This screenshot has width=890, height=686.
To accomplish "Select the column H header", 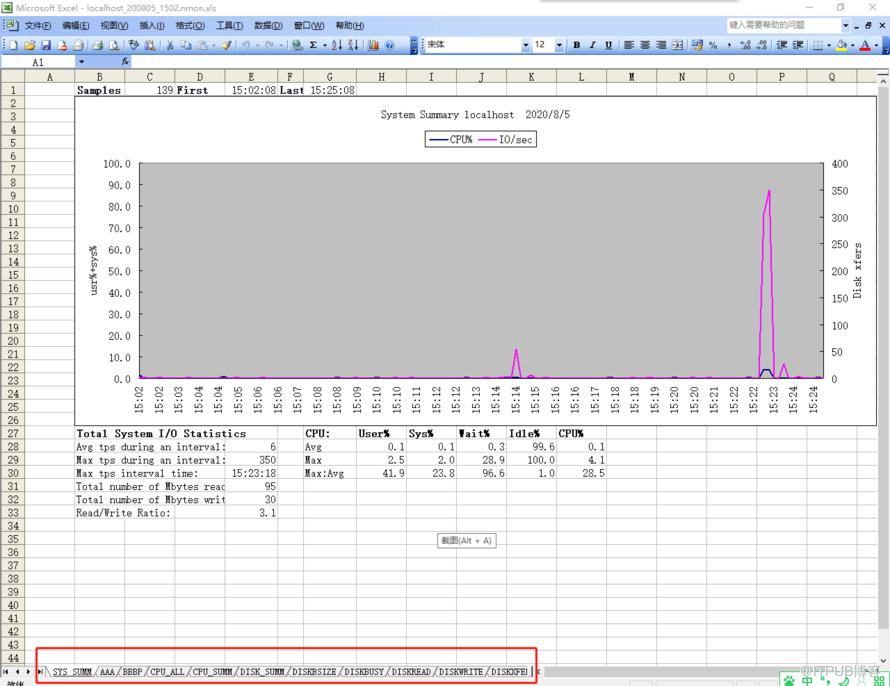I will pos(381,77).
